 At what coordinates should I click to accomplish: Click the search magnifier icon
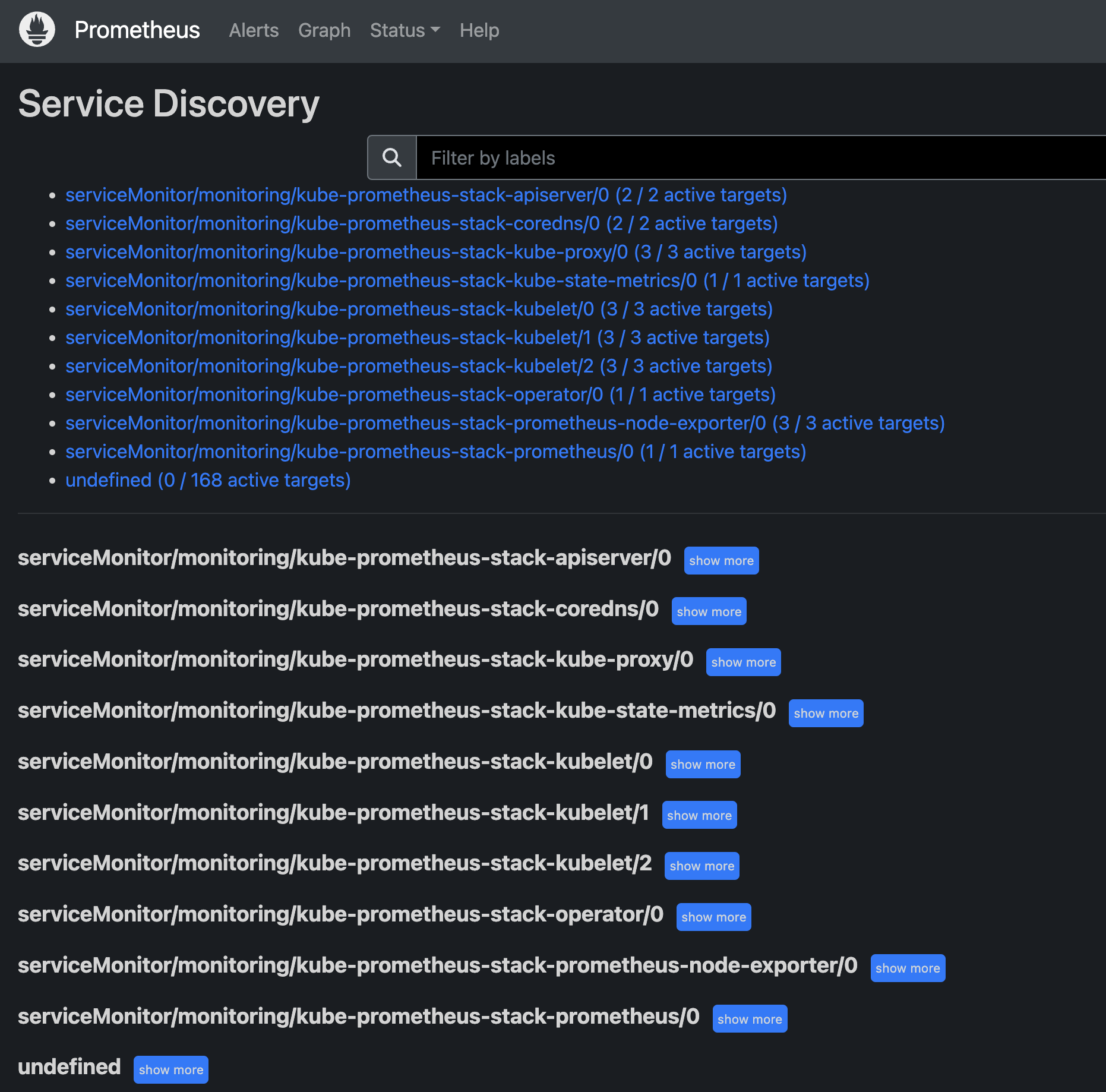click(392, 157)
